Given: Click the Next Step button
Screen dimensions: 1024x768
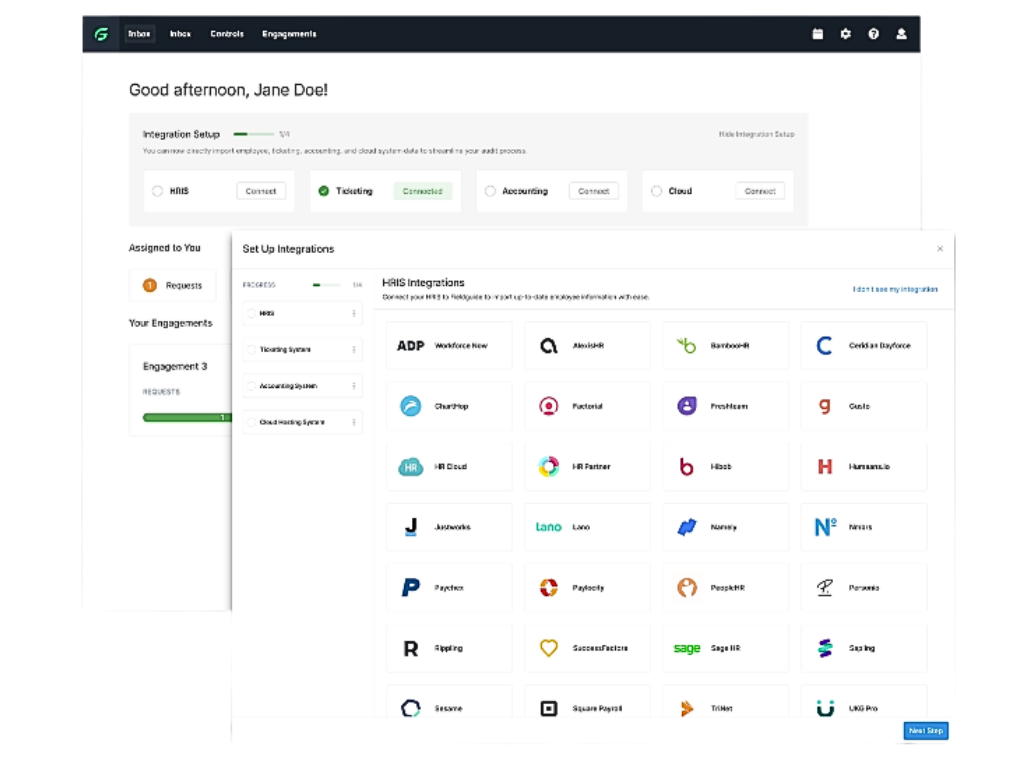Looking at the screenshot, I should pyautogui.click(x=925, y=731).
